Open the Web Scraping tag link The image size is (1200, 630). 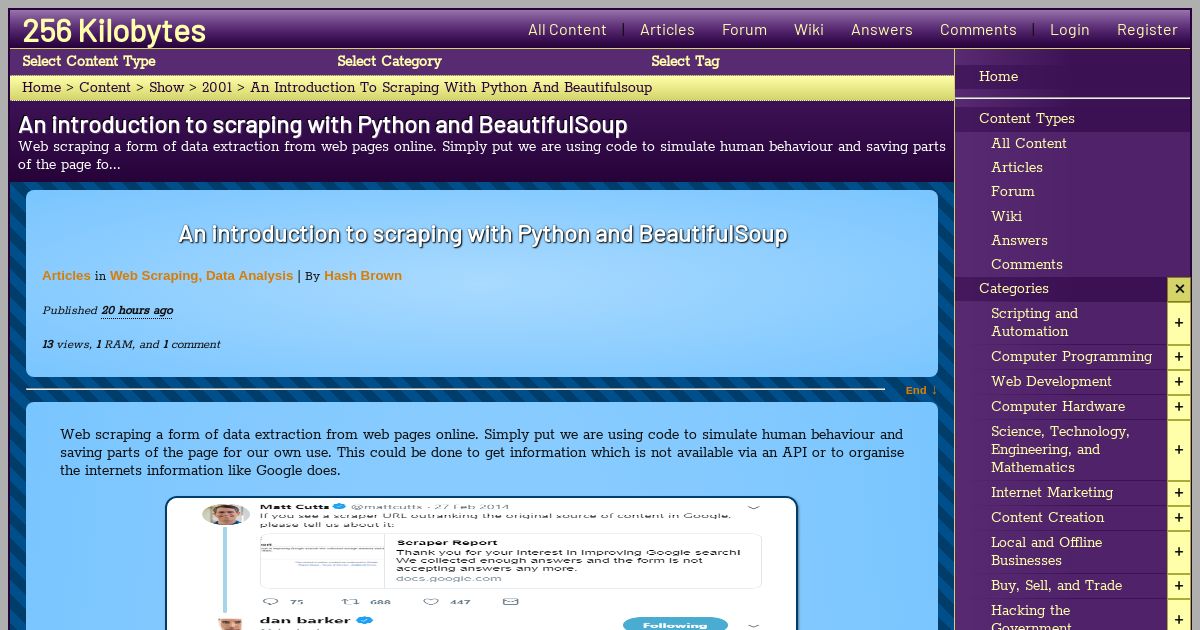pyautogui.click(x=154, y=276)
